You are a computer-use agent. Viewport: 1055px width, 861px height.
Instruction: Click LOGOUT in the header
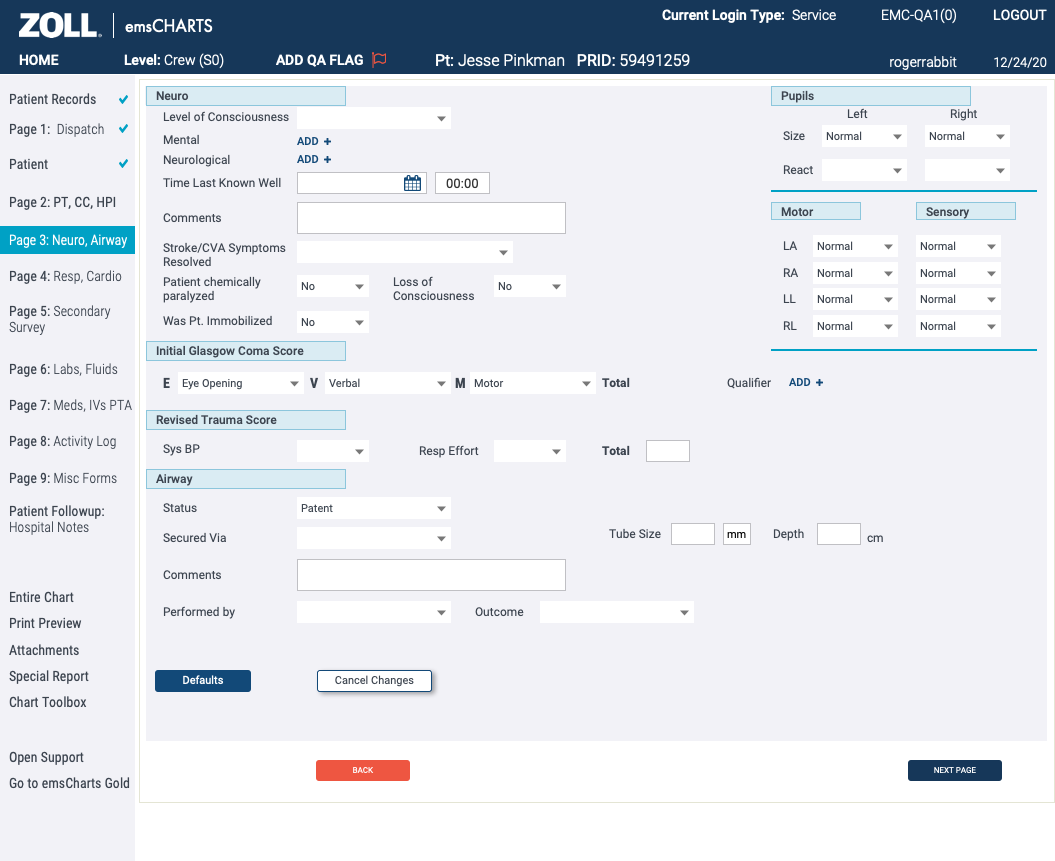point(1019,15)
